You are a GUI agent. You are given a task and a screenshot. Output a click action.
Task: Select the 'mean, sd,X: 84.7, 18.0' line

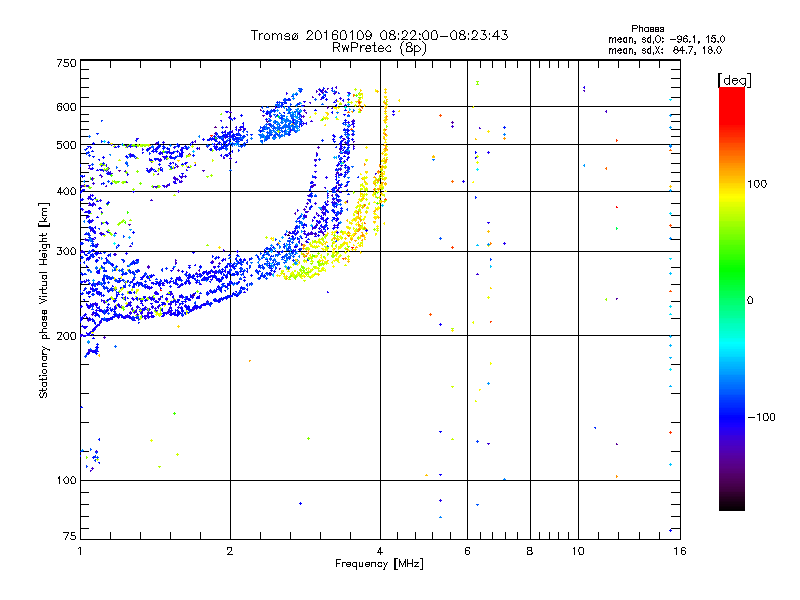pos(665,50)
